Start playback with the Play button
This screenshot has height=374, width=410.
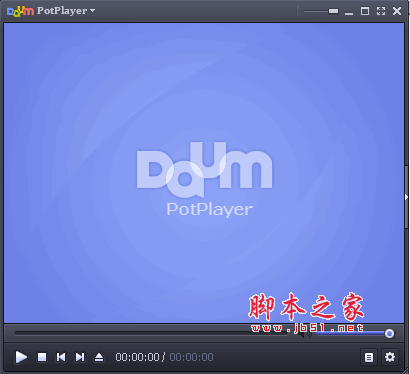click(x=21, y=357)
